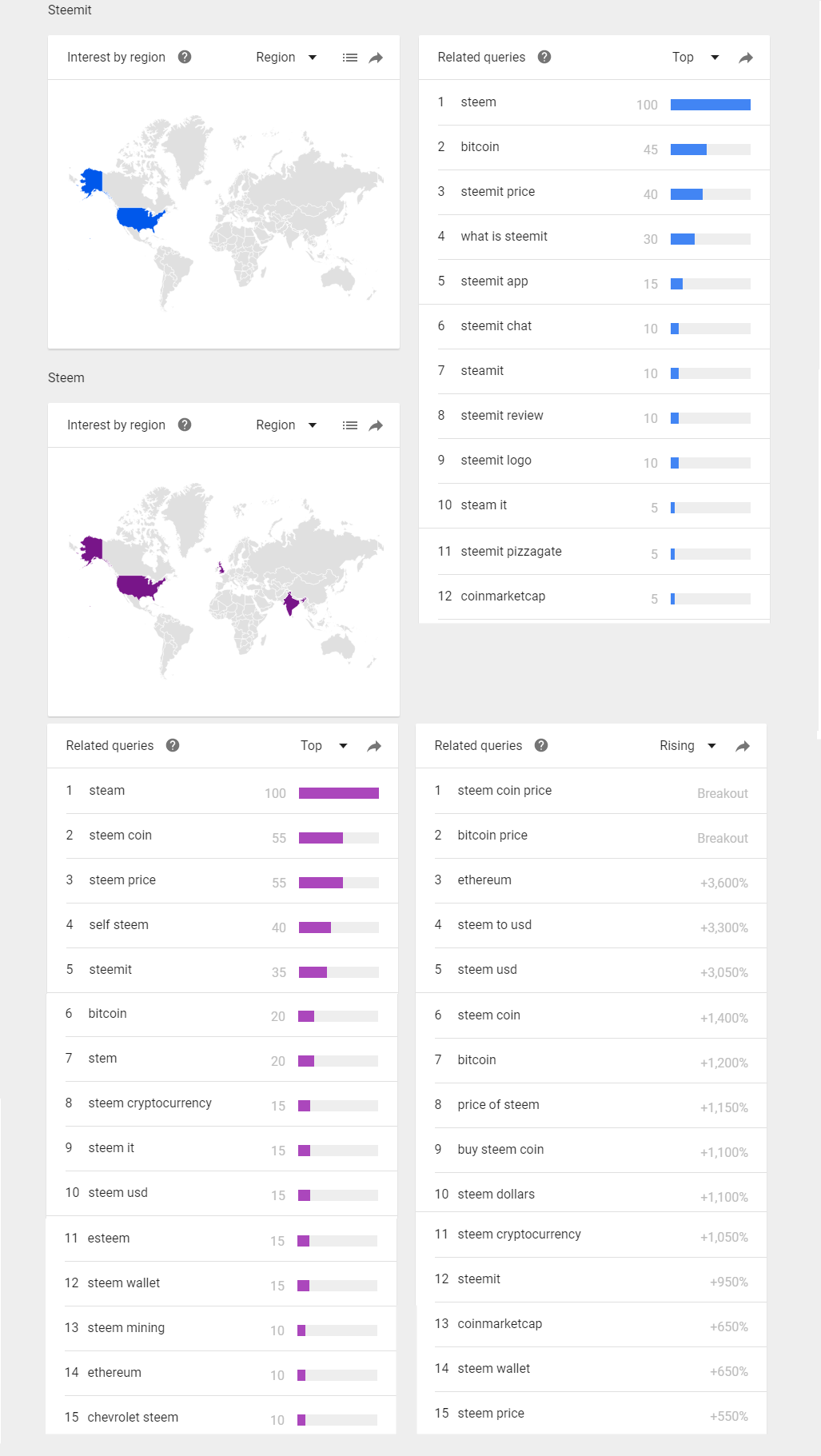The width and height of the screenshot is (821, 1456).
Task: Click the 'steemit chat' query row
Action: click(594, 326)
